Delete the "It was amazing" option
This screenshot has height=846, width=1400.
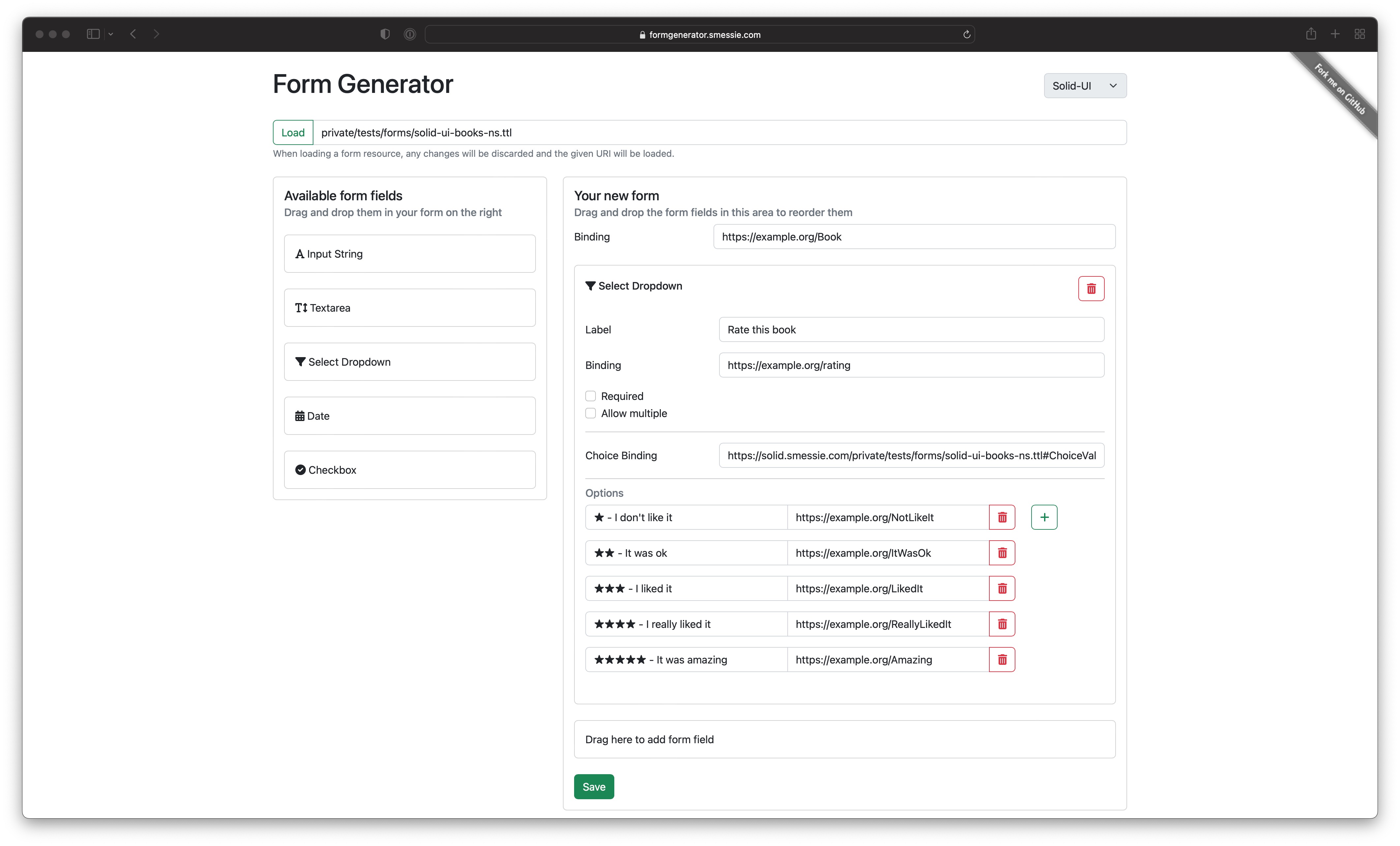1002,660
